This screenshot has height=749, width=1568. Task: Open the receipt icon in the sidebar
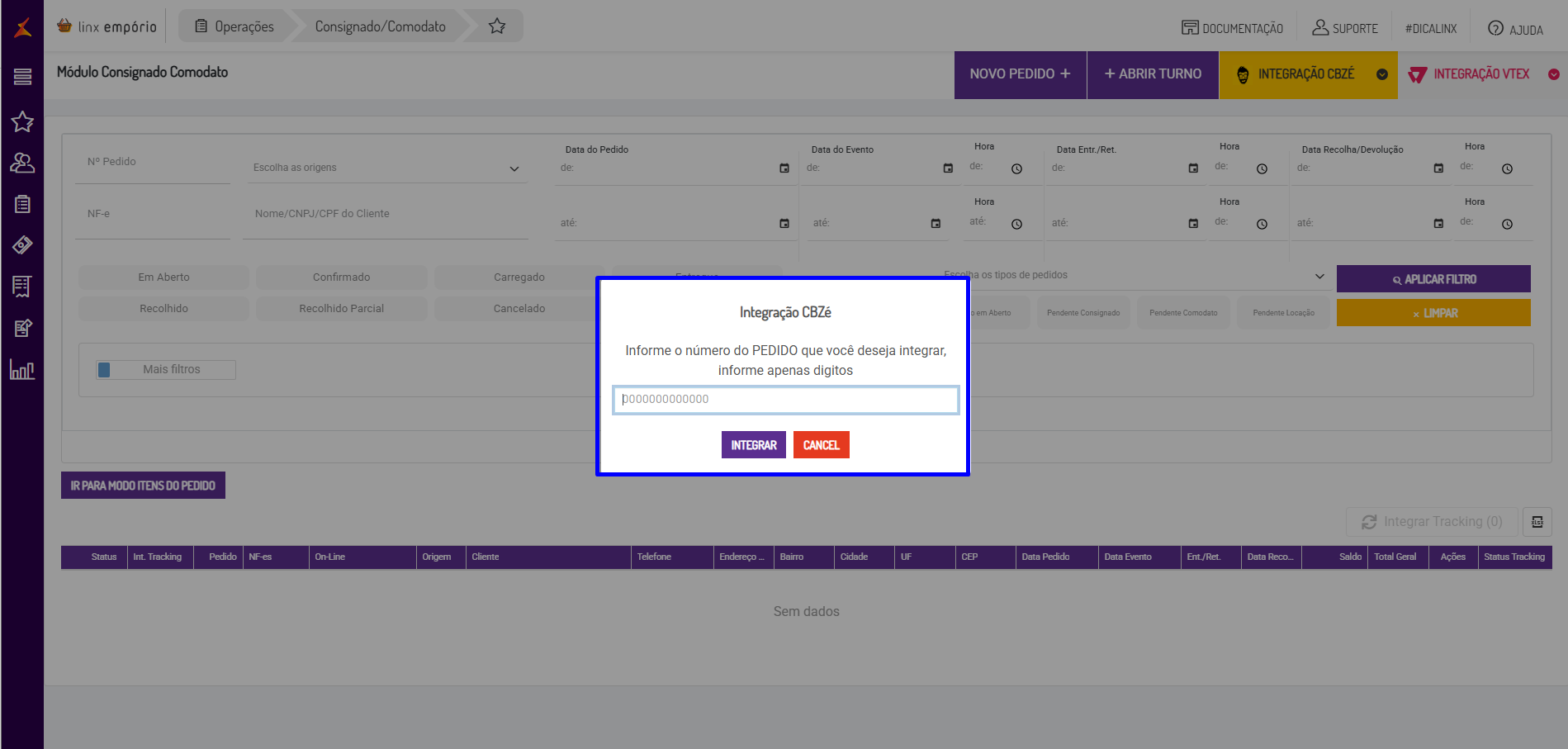(x=22, y=287)
